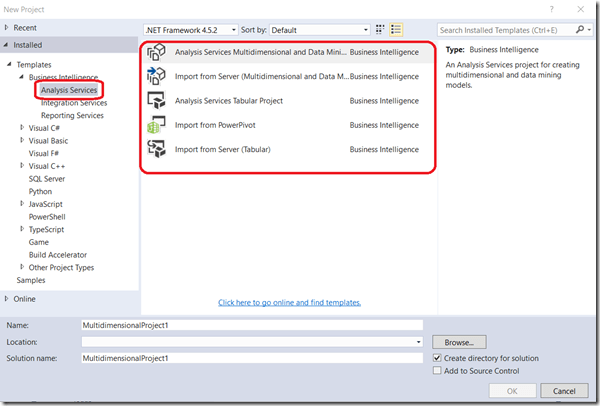The image size is (600, 406).
Task: Click the Browse button
Action: [459, 341]
